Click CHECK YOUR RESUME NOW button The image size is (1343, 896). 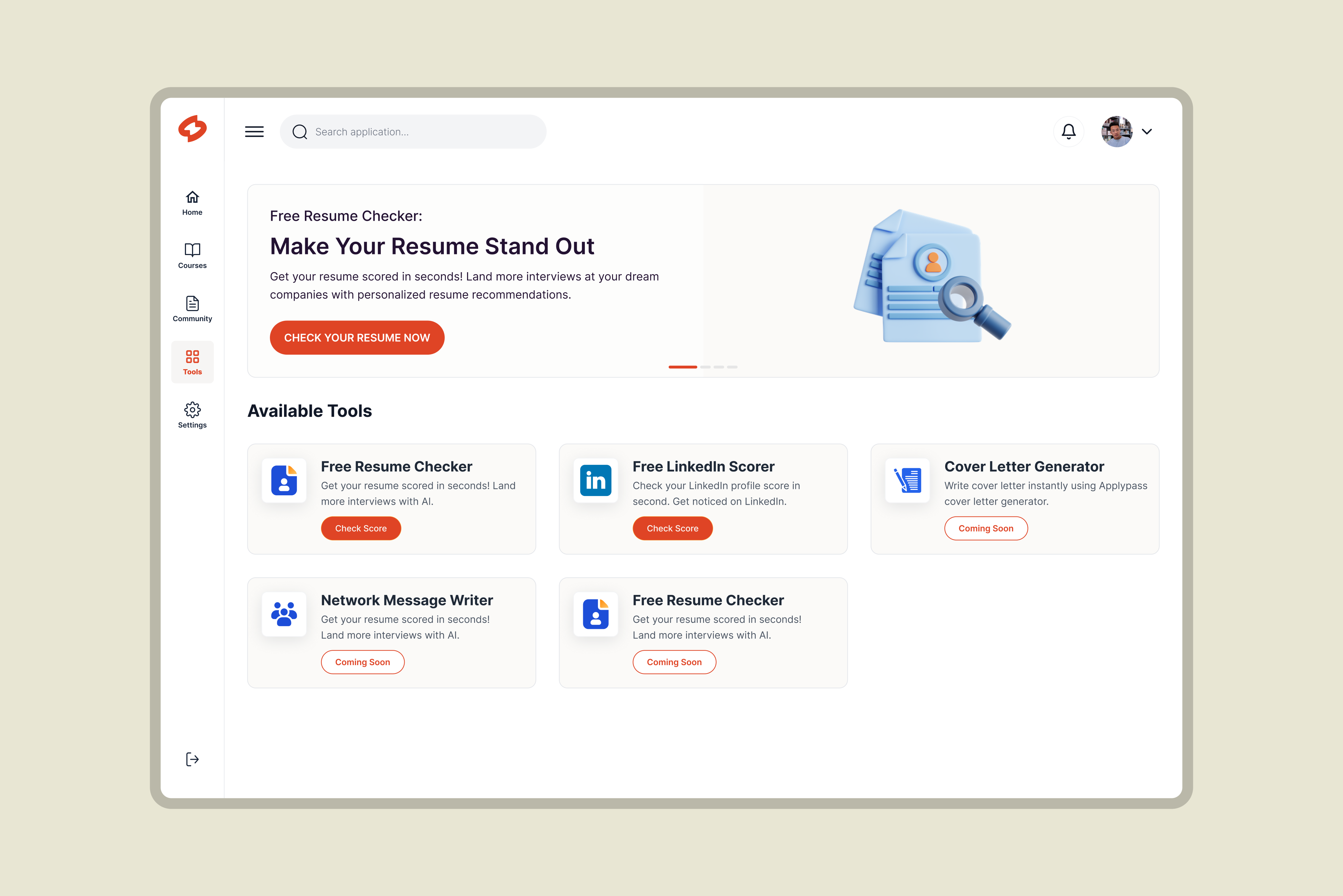click(x=357, y=338)
